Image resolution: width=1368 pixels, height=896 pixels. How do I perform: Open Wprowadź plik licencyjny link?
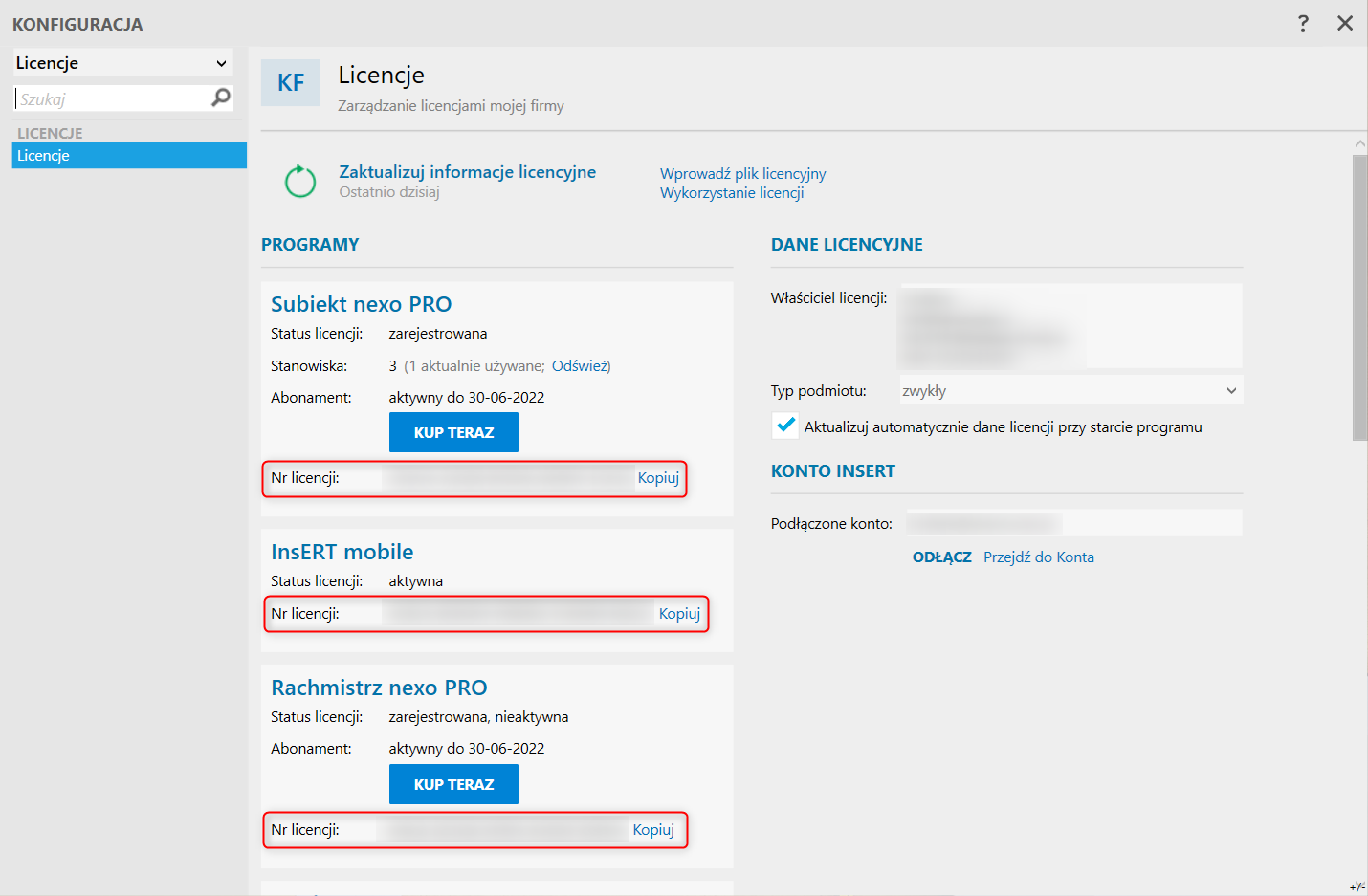tap(742, 174)
